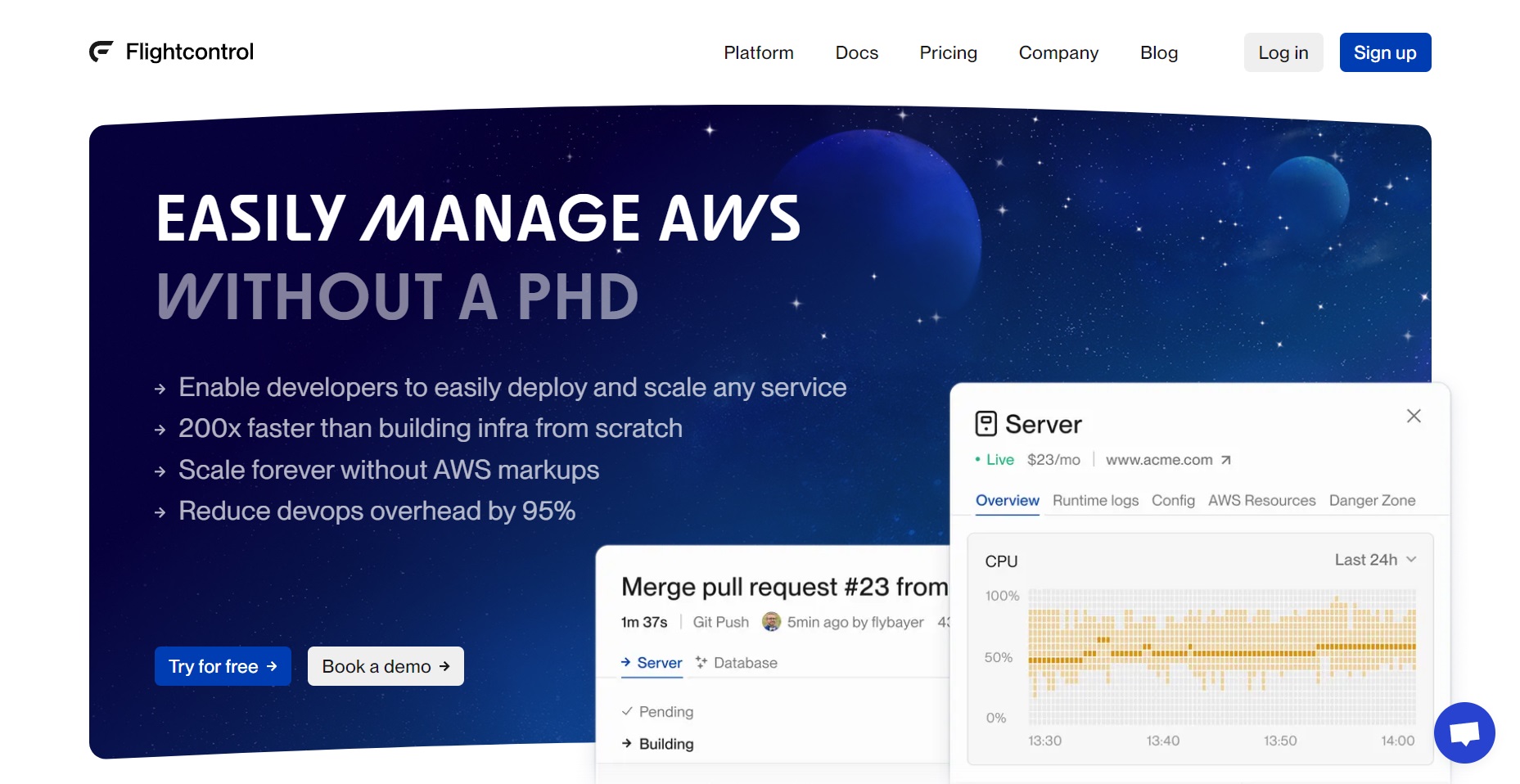Open the chat support widget
The height and width of the screenshot is (784, 1520).
coord(1464,732)
